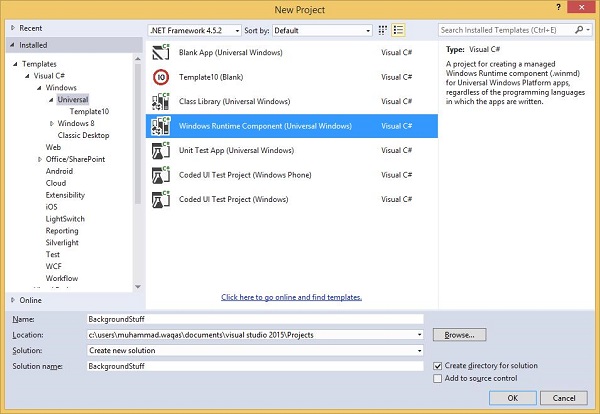Screen dimensions: 600x414
Task: Switch to small icons view
Action: [x=383, y=30]
